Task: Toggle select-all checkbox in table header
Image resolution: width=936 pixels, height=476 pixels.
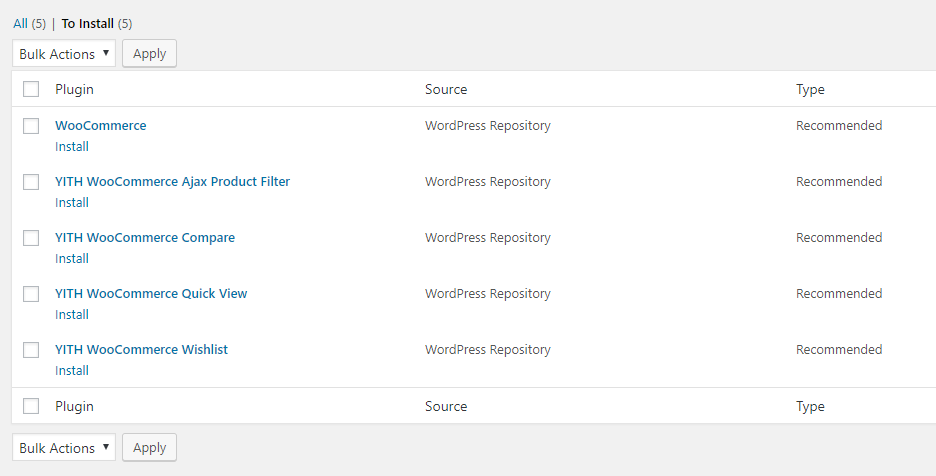Action: coord(31,89)
